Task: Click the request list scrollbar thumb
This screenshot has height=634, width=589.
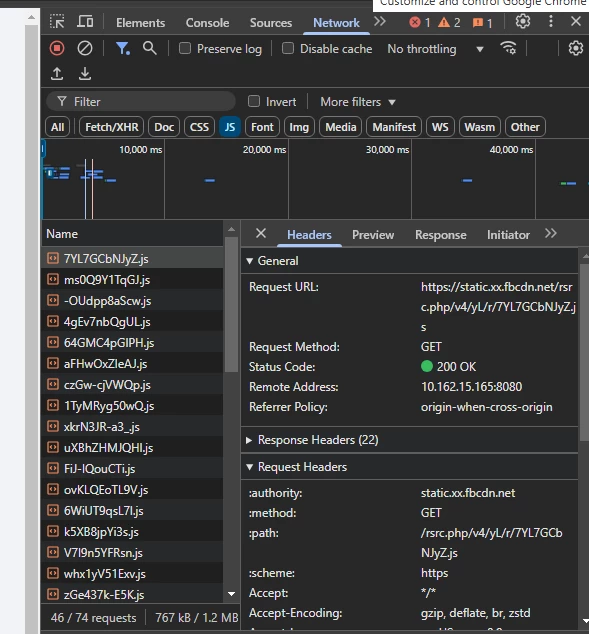Action: point(232,304)
